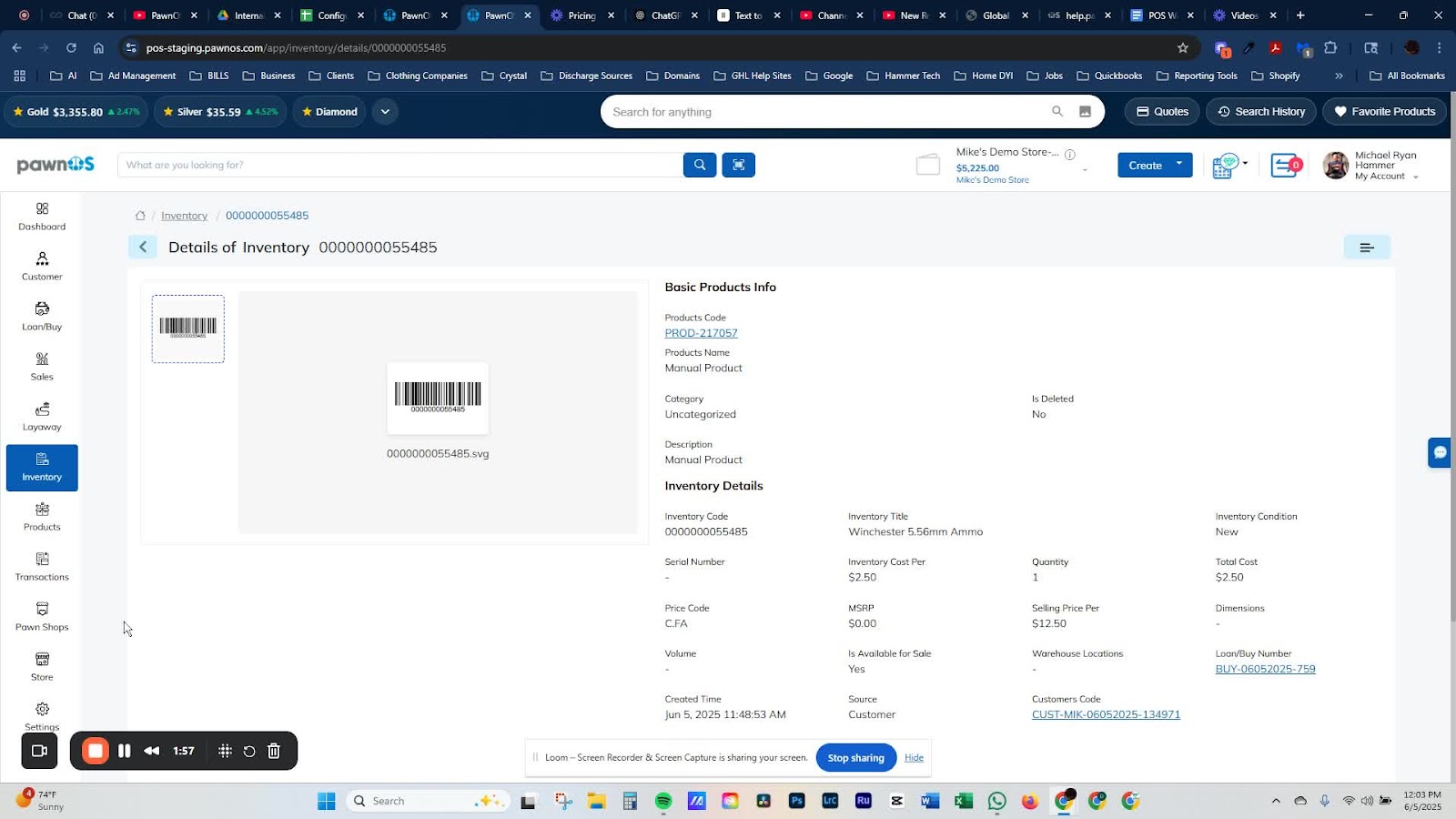This screenshot has height=819, width=1456.
Task: Click the store info circle icon
Action: [1070, 154]
